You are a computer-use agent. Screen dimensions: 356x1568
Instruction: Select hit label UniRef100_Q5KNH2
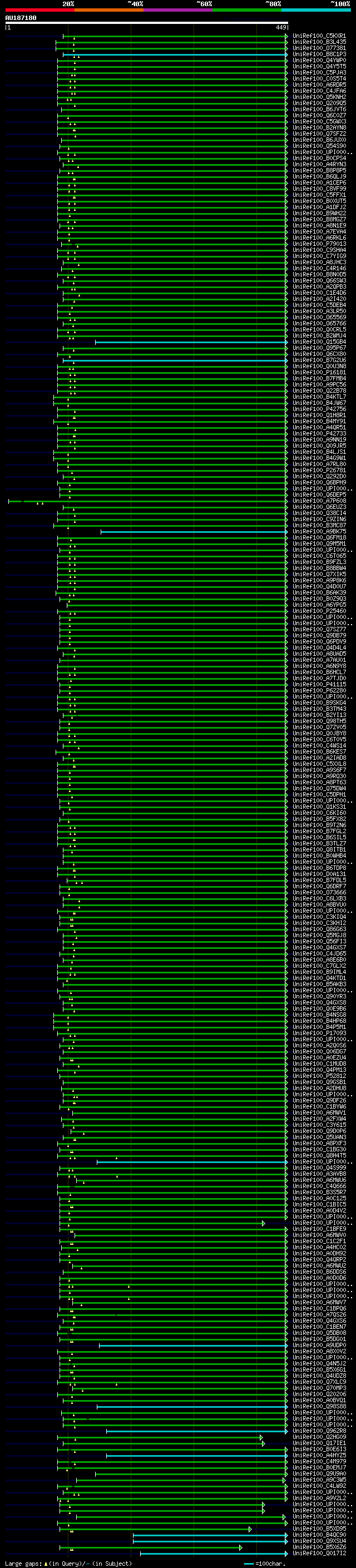pyautogui.click(x=319, y=97)
